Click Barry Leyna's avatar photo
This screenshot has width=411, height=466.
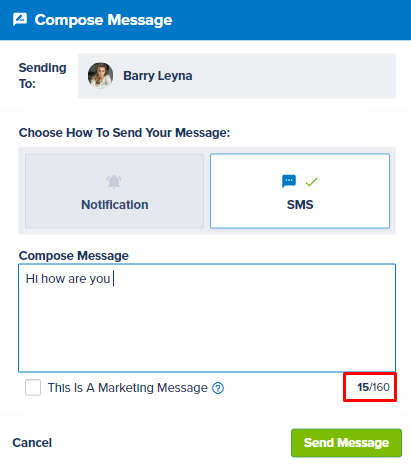coord(100,76)
